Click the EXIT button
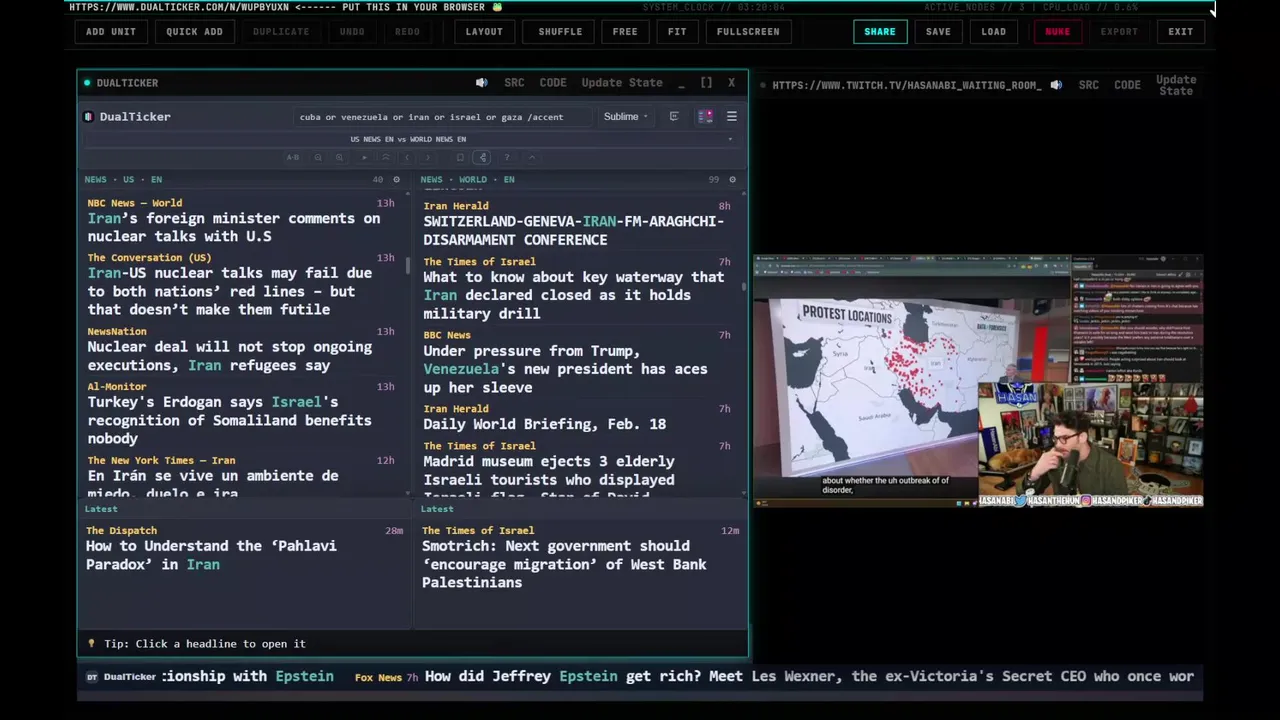Screen dimensions: 1280x720 click(x=1181, y=31)
